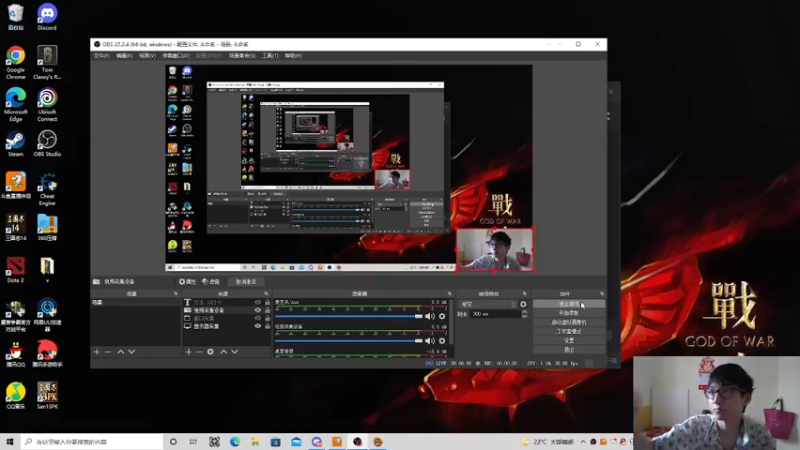Open Ubisoft Connect desktop shortcut
Viewport: 800px width, 450px height.
point(47,105)
